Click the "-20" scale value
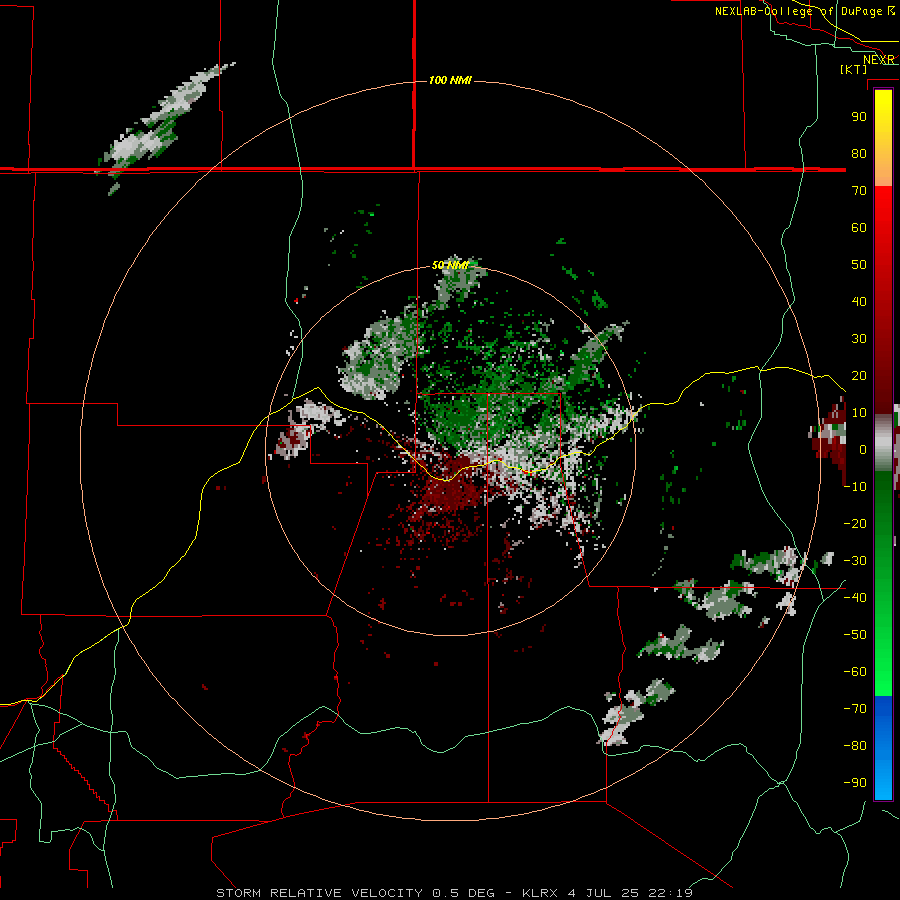Image resolution: width=900 pixels, height=900 pixels. click(855, 524)
